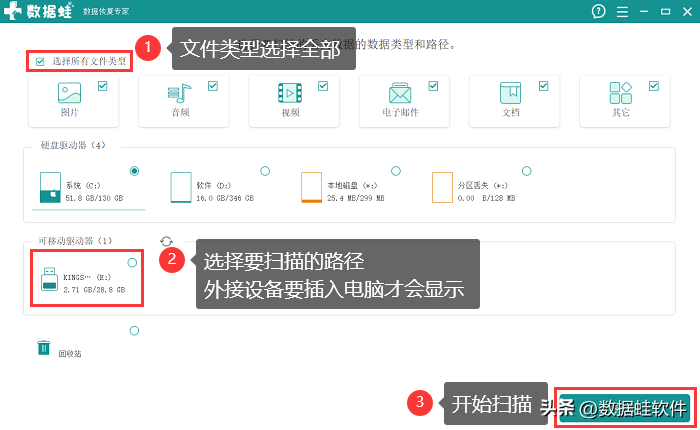Select the 软件 (D:) drive radio button
The image size is (700, 430).
pos(265,171)
